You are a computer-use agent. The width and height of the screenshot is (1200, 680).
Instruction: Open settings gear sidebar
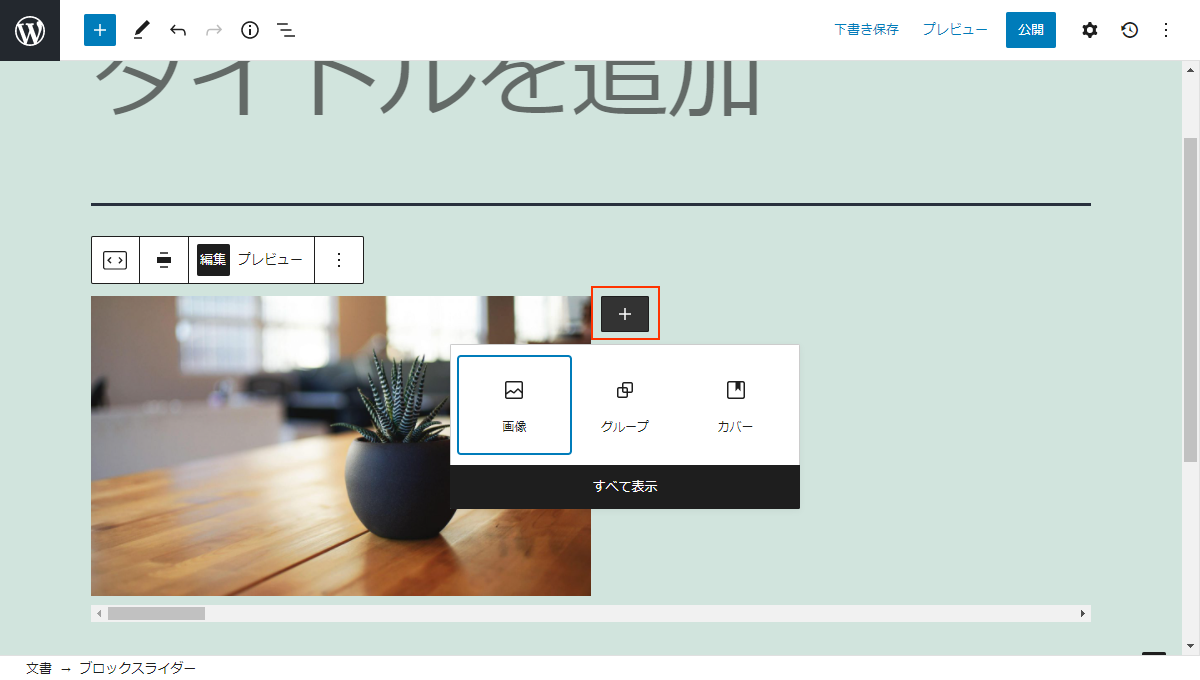point(1090,30)
